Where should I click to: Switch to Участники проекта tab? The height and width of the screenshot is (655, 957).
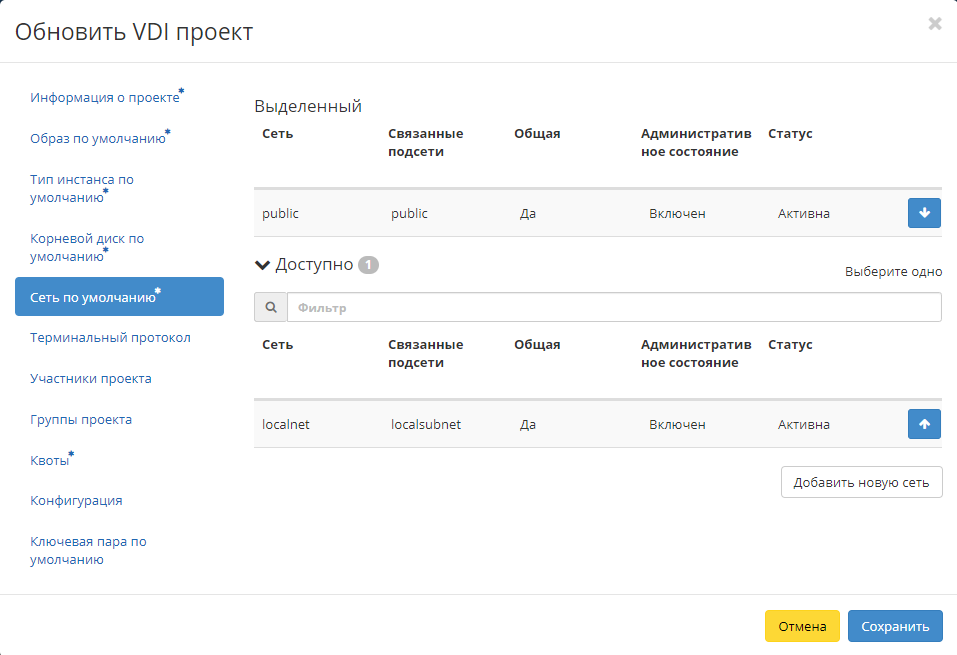point(91,379)
